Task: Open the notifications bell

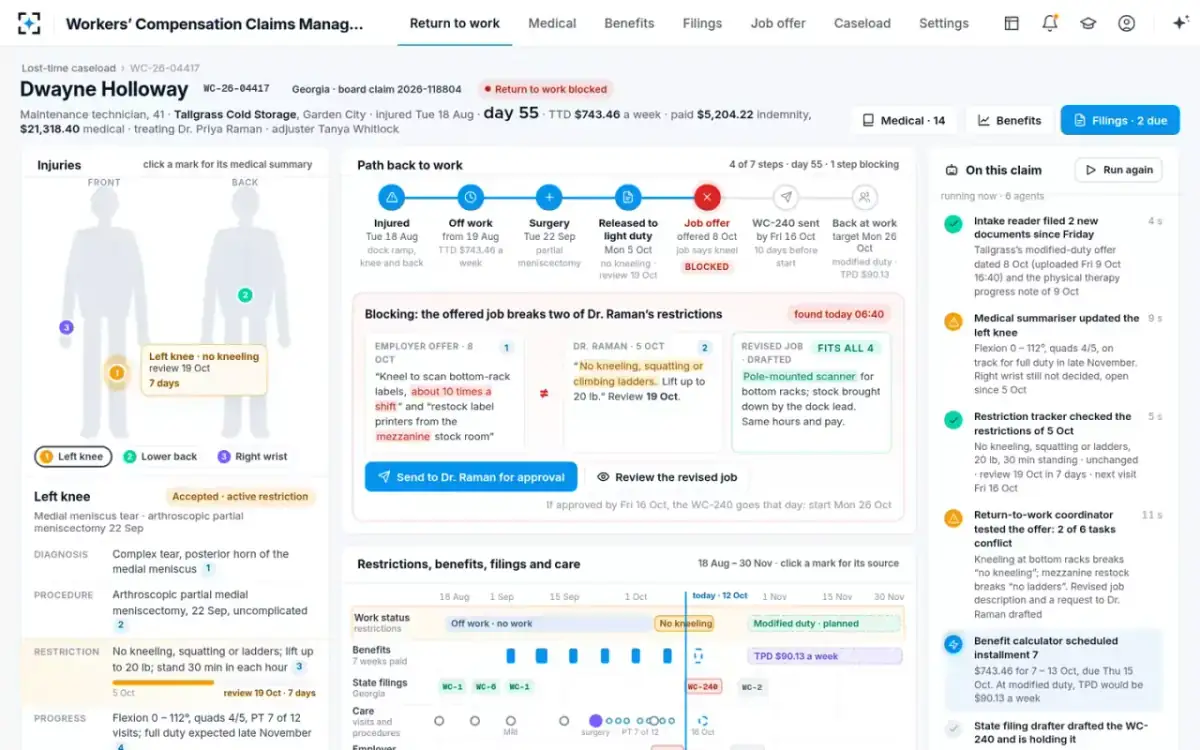Action: point(1050,23)
